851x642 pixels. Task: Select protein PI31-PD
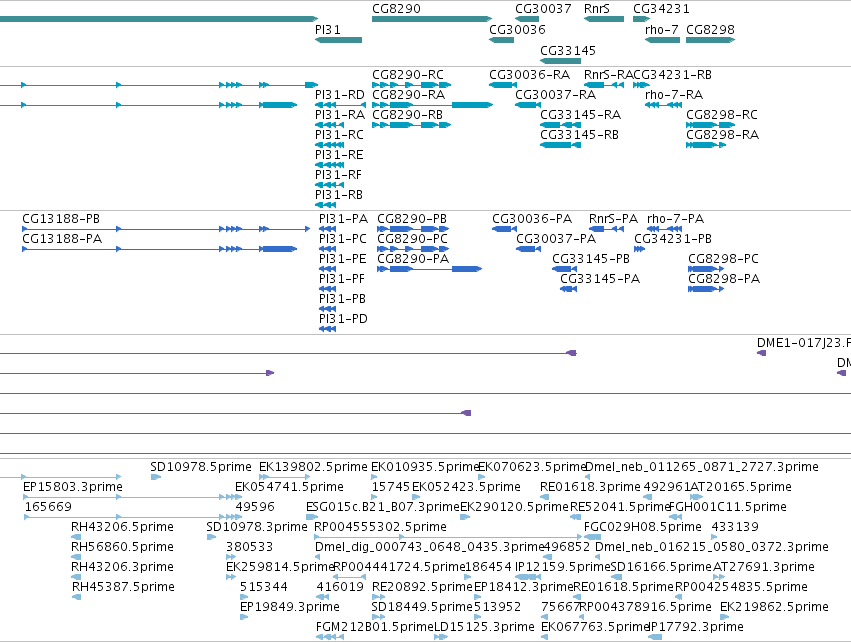(x=328, y=329)
